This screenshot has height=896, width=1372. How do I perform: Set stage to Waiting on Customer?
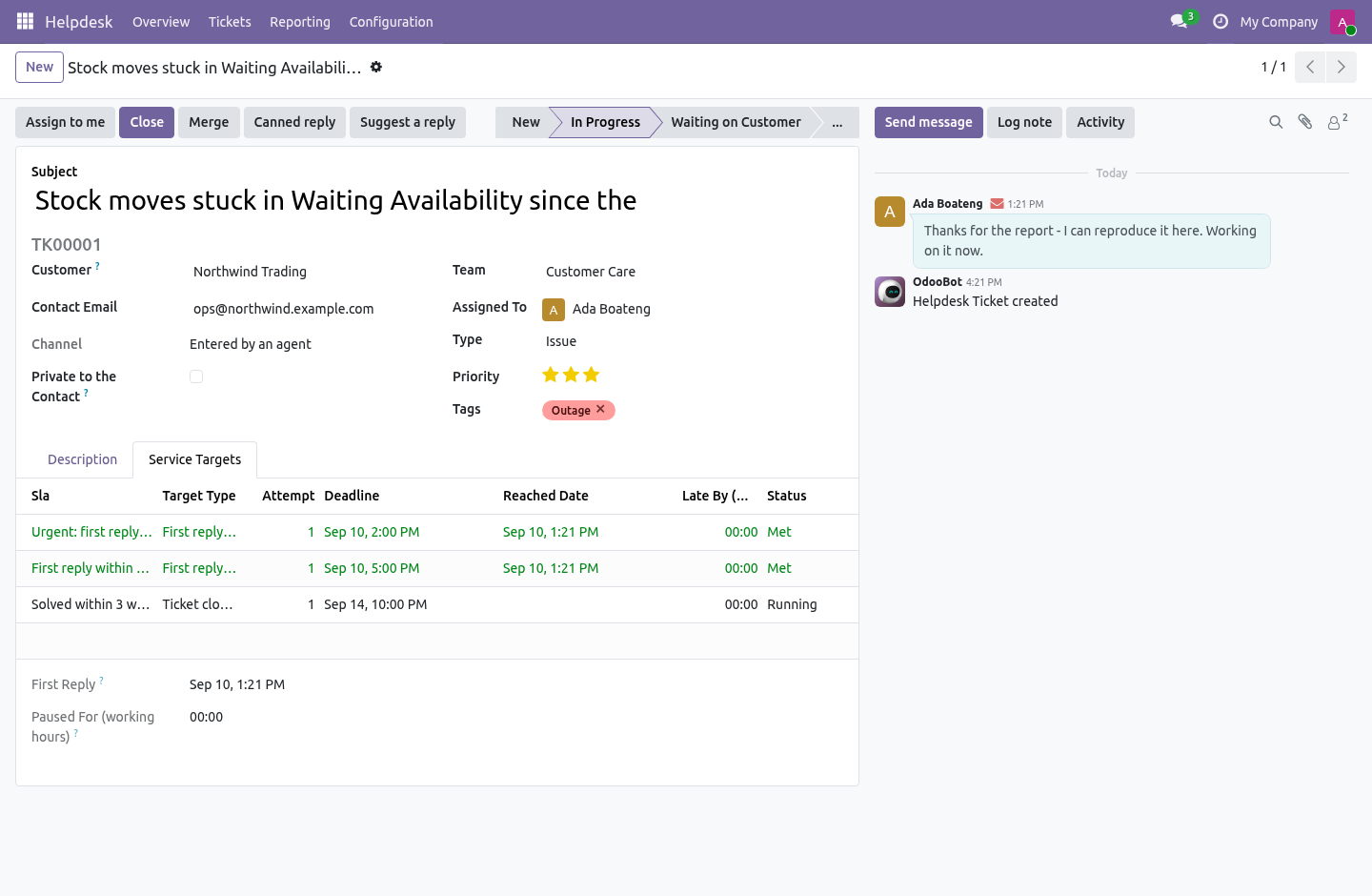[x=736, y=122]
